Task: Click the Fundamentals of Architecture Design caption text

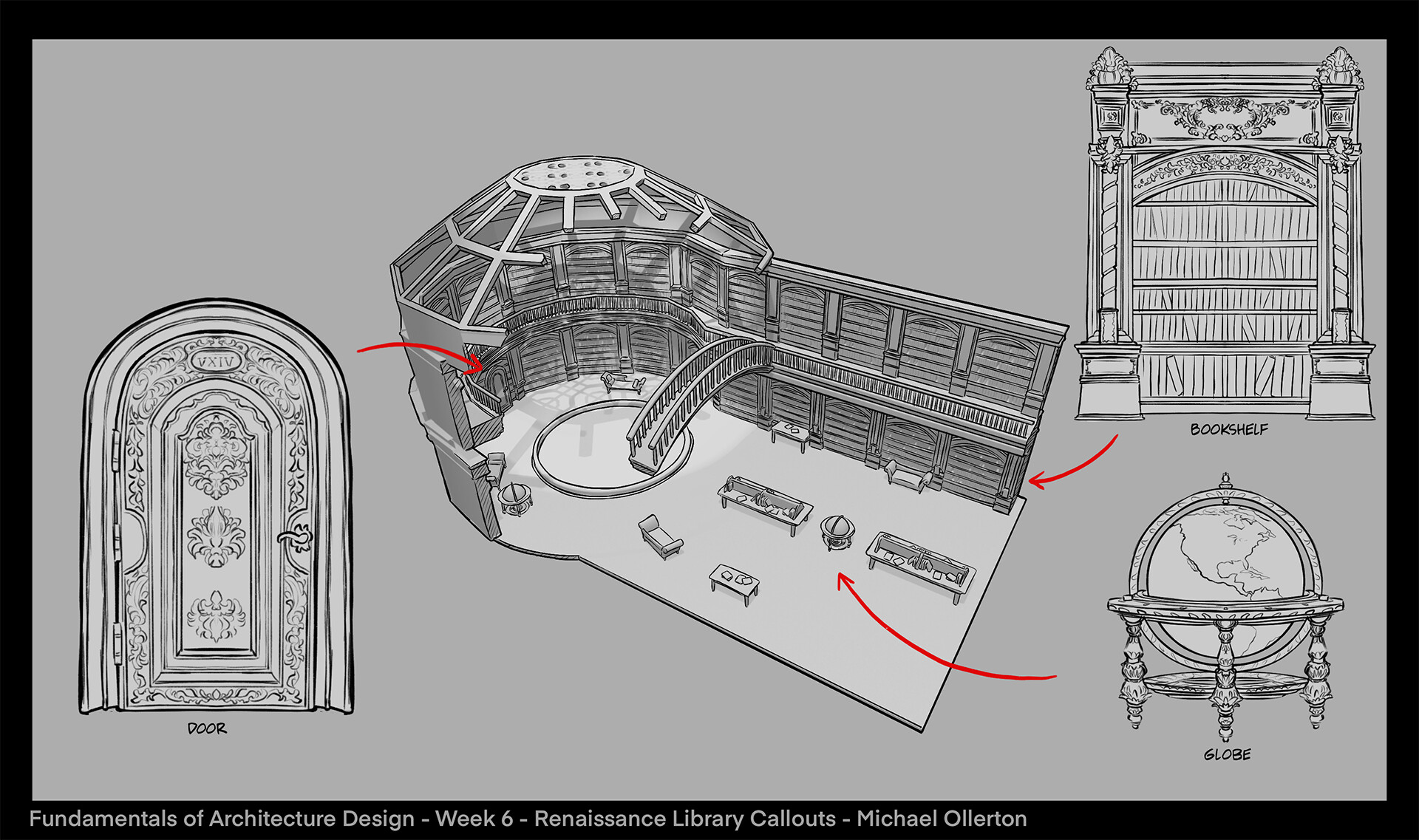Action: pyautogui.click(x=222, y=819)
